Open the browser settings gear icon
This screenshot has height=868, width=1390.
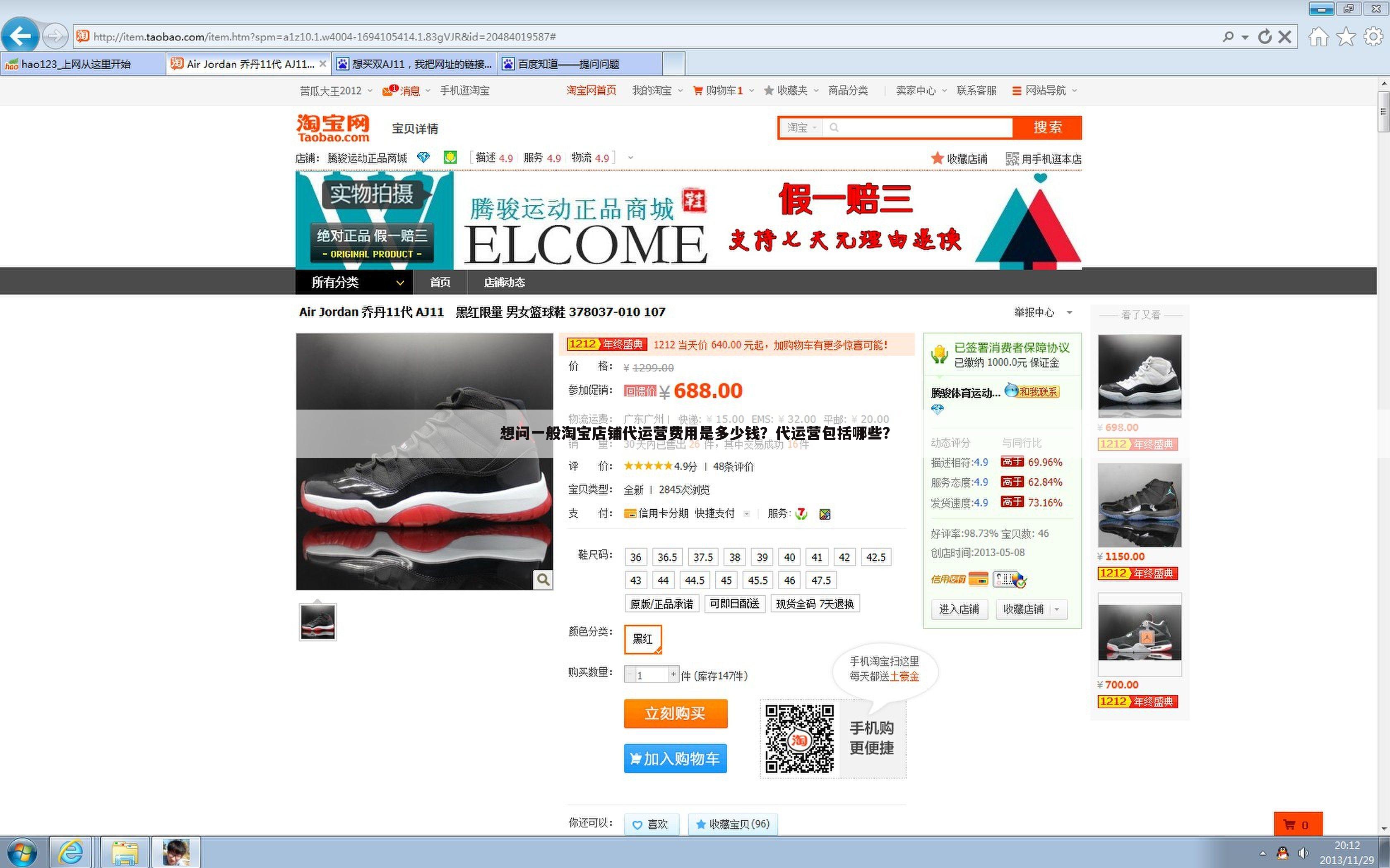tap(1373, 37)
